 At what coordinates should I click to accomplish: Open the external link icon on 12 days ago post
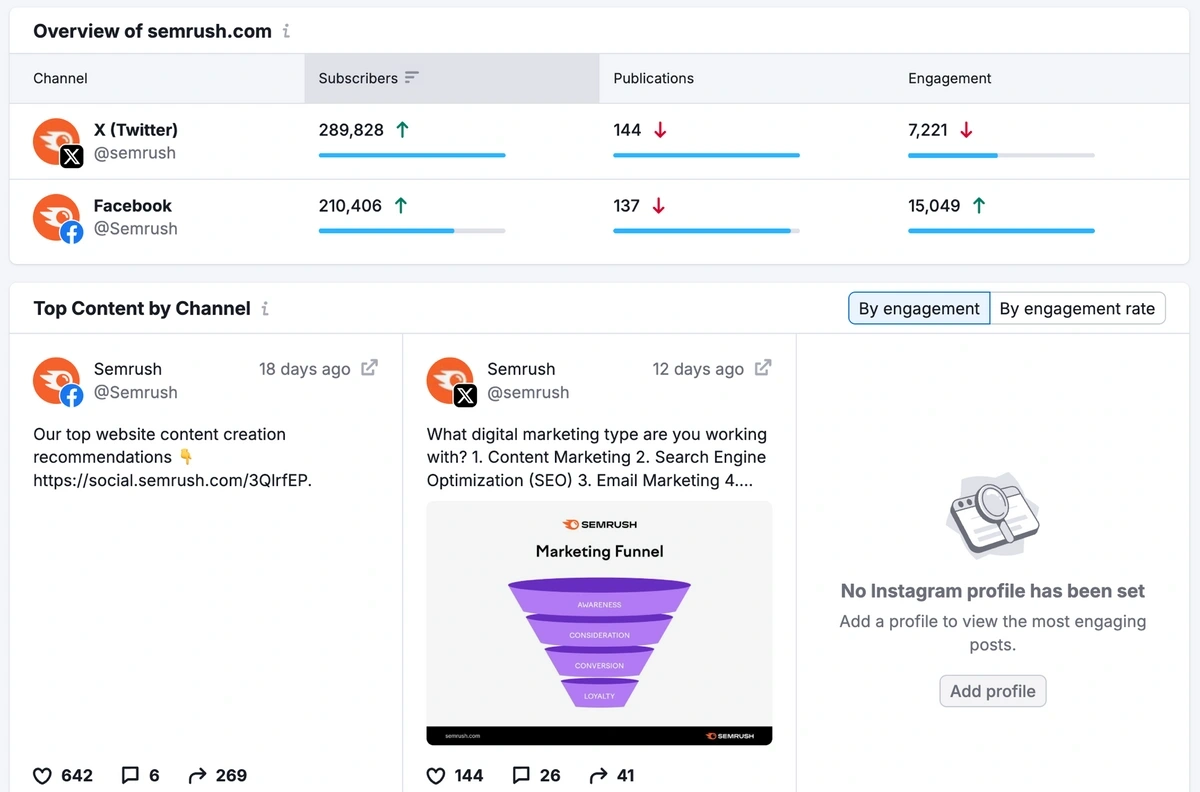763,367
